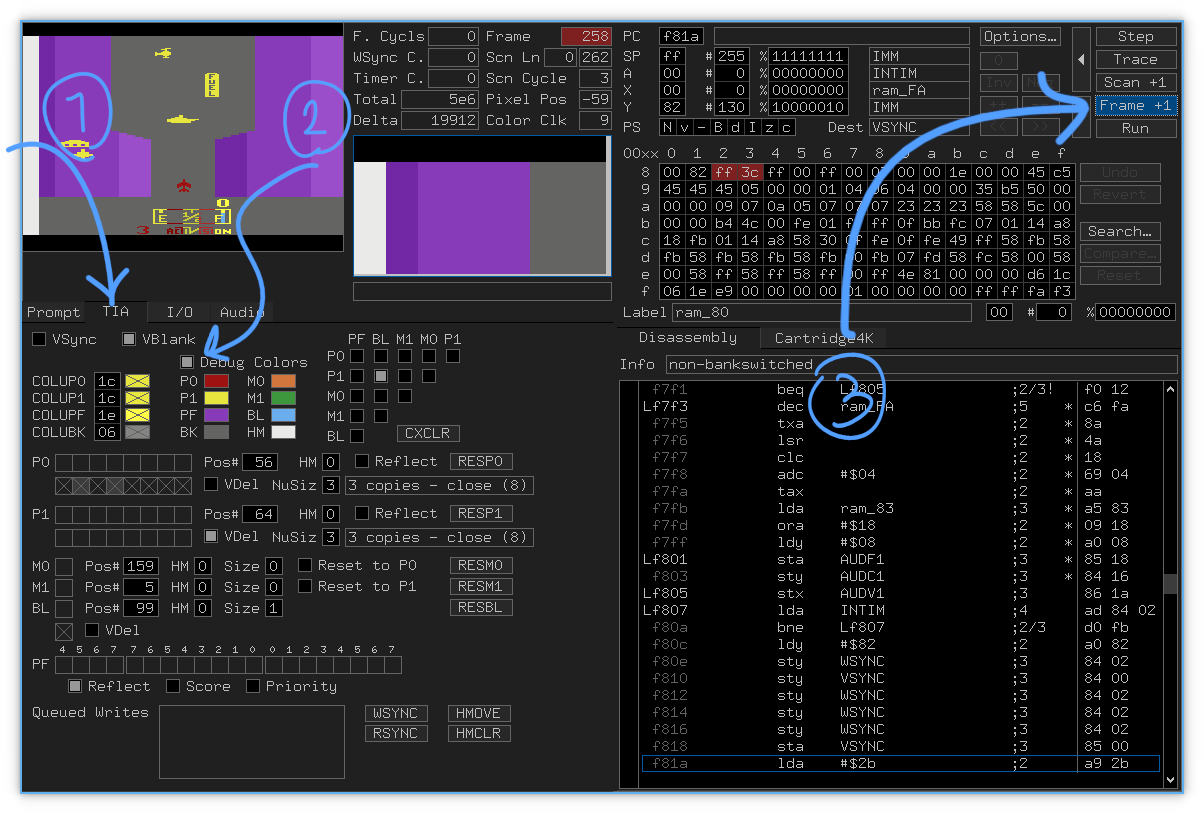Check the Reset to P1 box
1204x814 pixels.
(305, 586)
